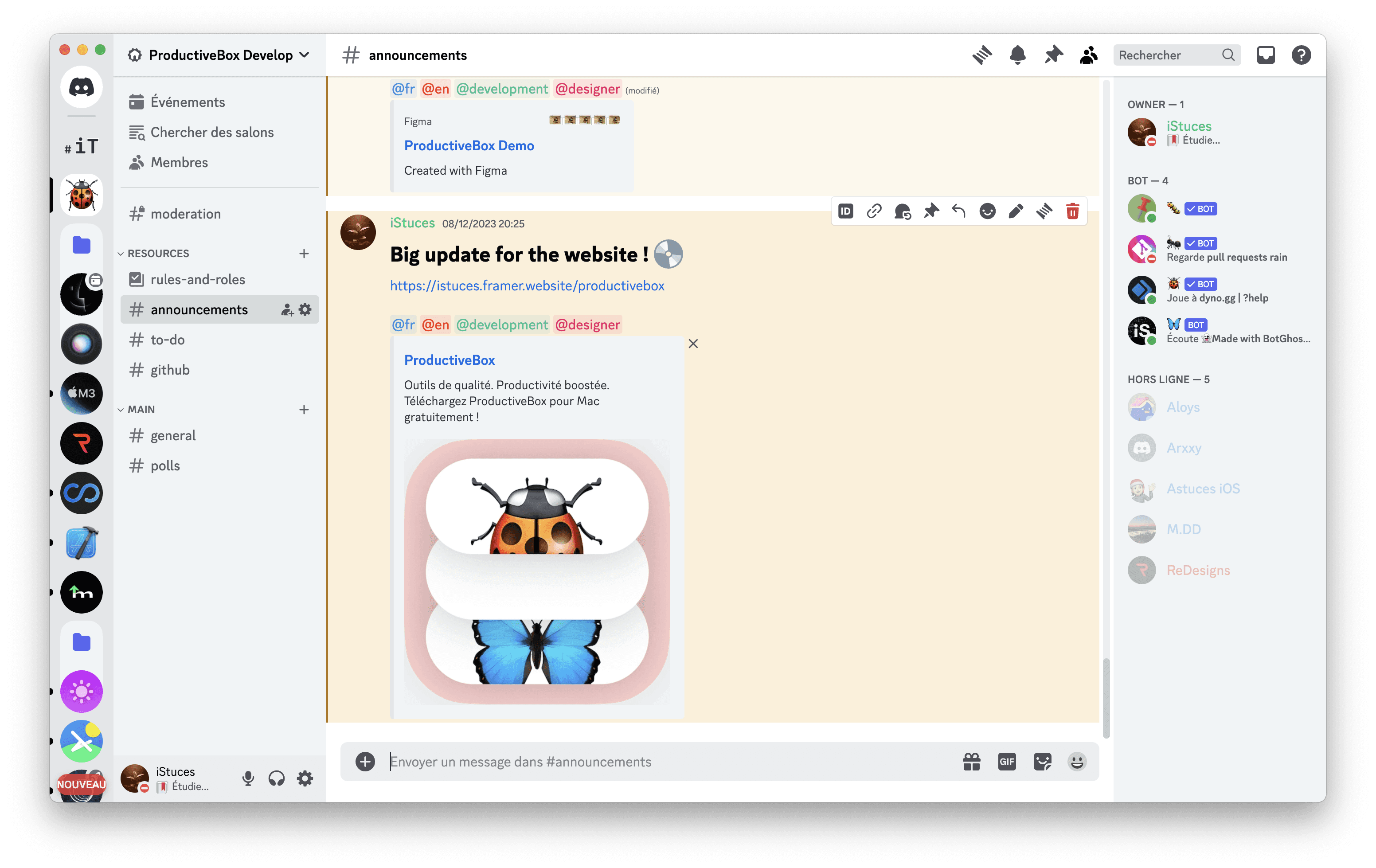The width and height of the screenshot is (1376, 868).
Task: Open the istuces.framer.website link
Action: pos(527,286)
